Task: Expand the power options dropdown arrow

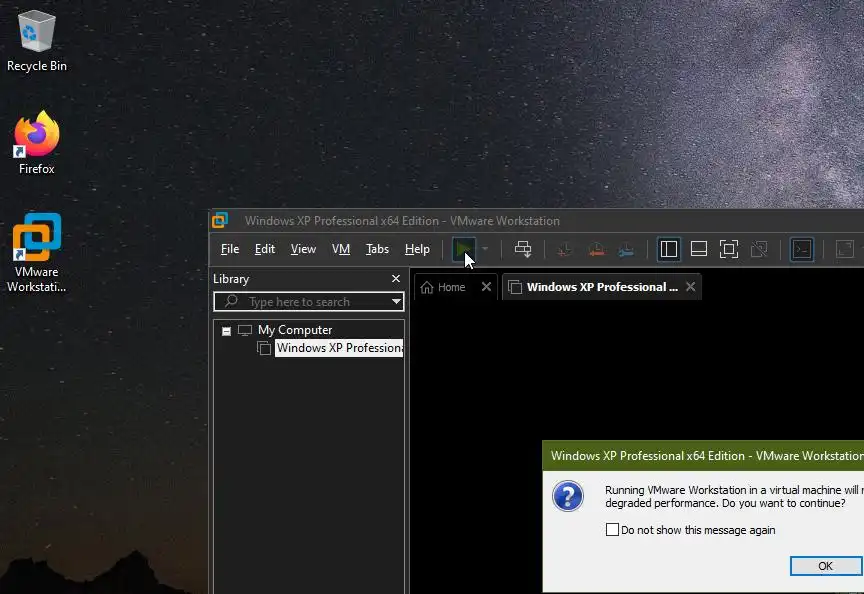Action: (485, 249)
